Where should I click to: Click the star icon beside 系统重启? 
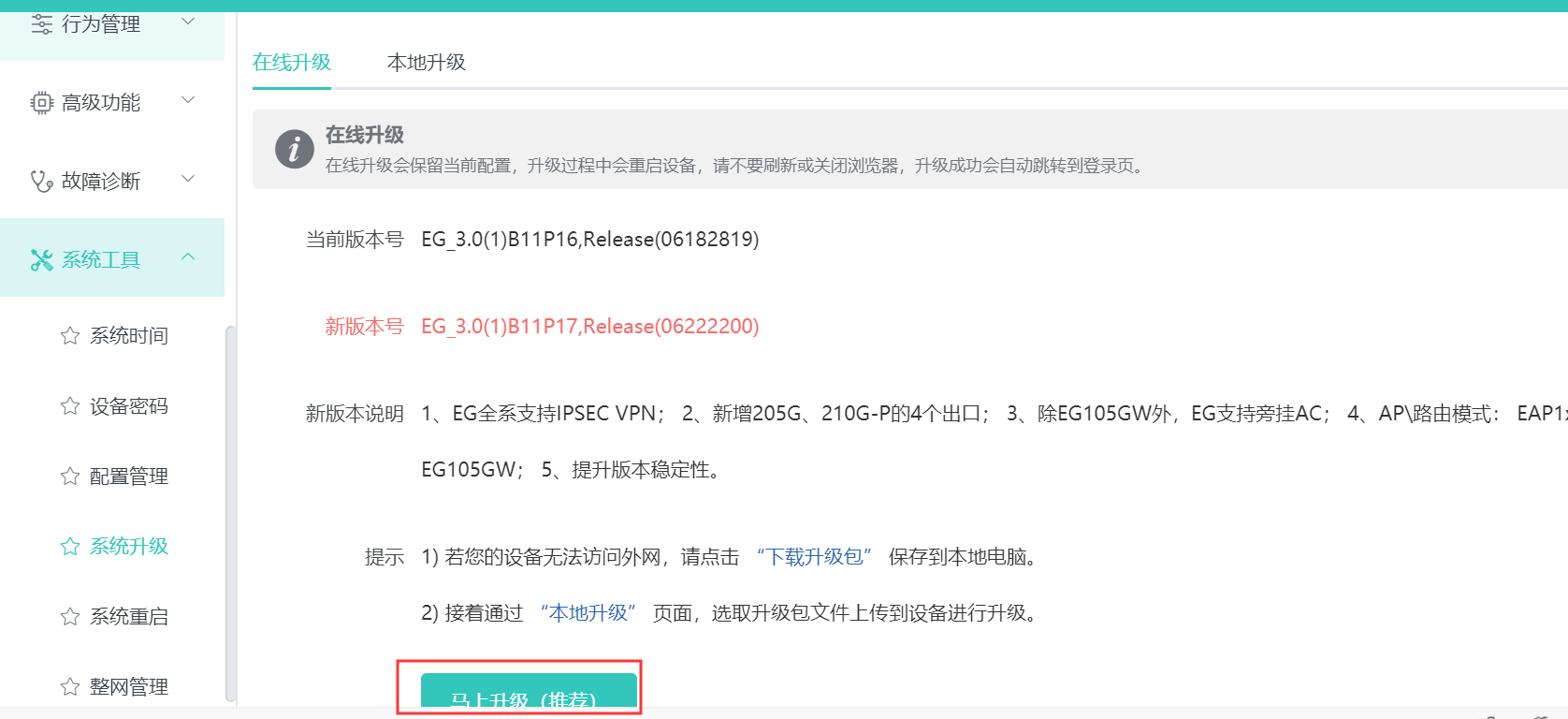click(x=70, y=616)
